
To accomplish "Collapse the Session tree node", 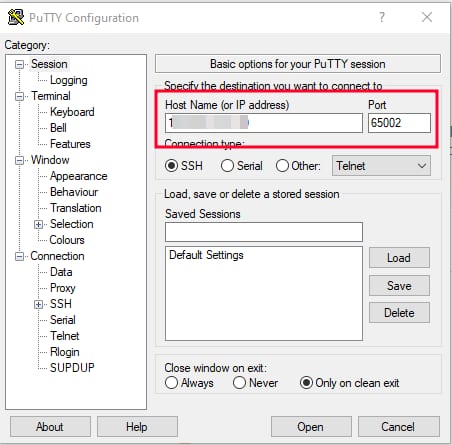I will (x=20, y=64).
